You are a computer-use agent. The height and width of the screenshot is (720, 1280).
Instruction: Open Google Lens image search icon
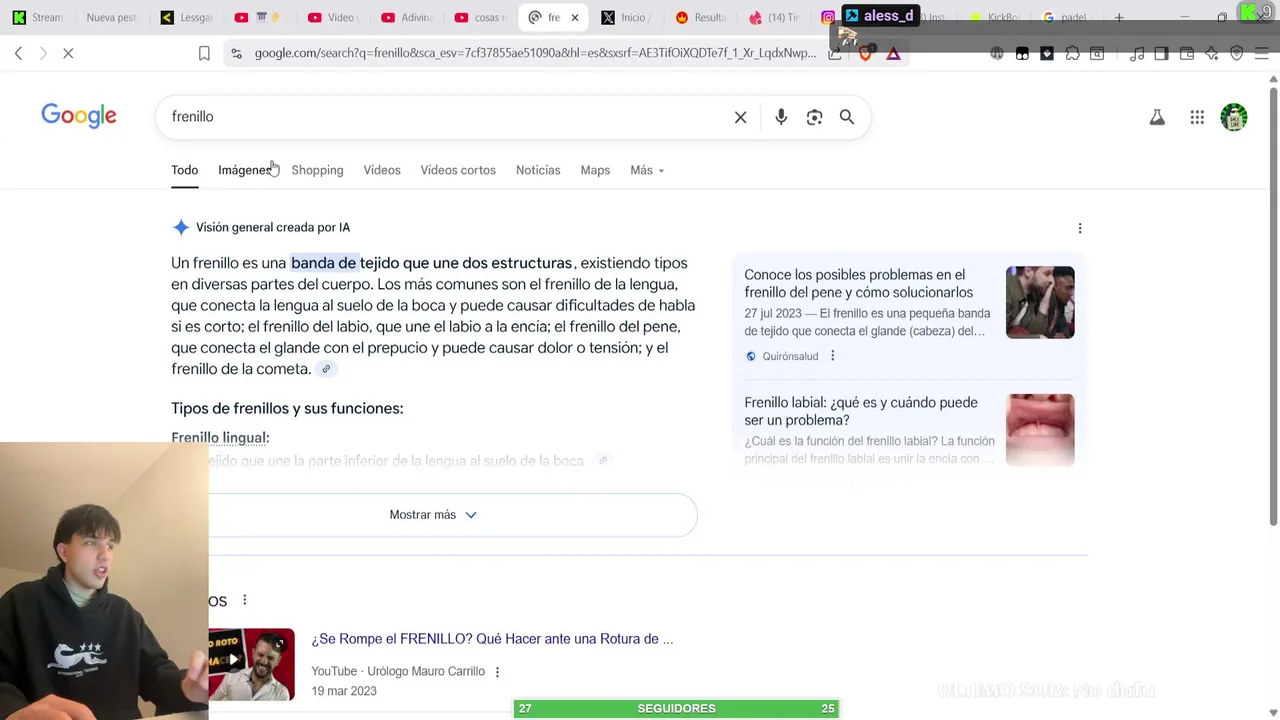[814, 117]
